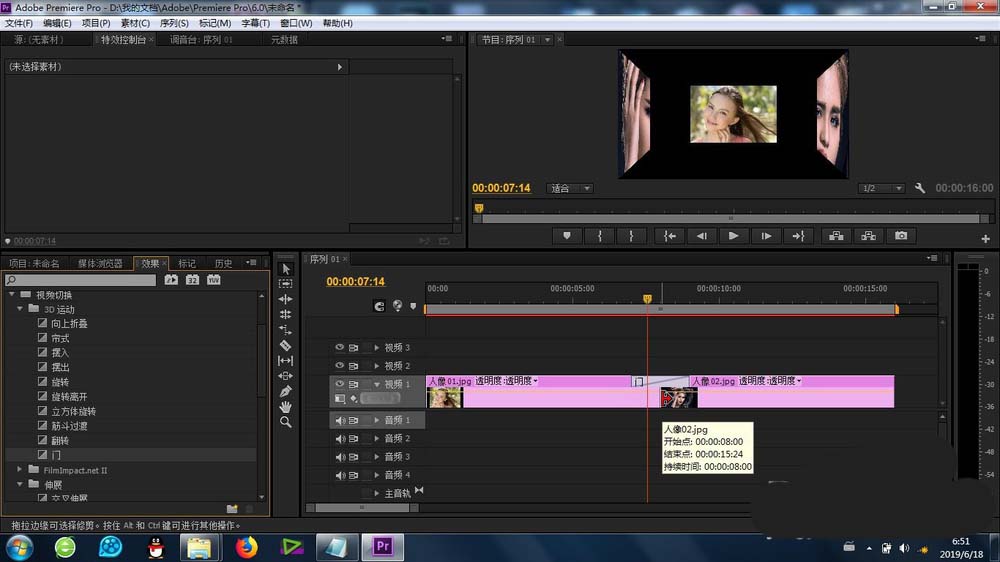This screenshot has height=562, width=1000.
Task: Click the Lift button
Action: (x=836, y=236)
